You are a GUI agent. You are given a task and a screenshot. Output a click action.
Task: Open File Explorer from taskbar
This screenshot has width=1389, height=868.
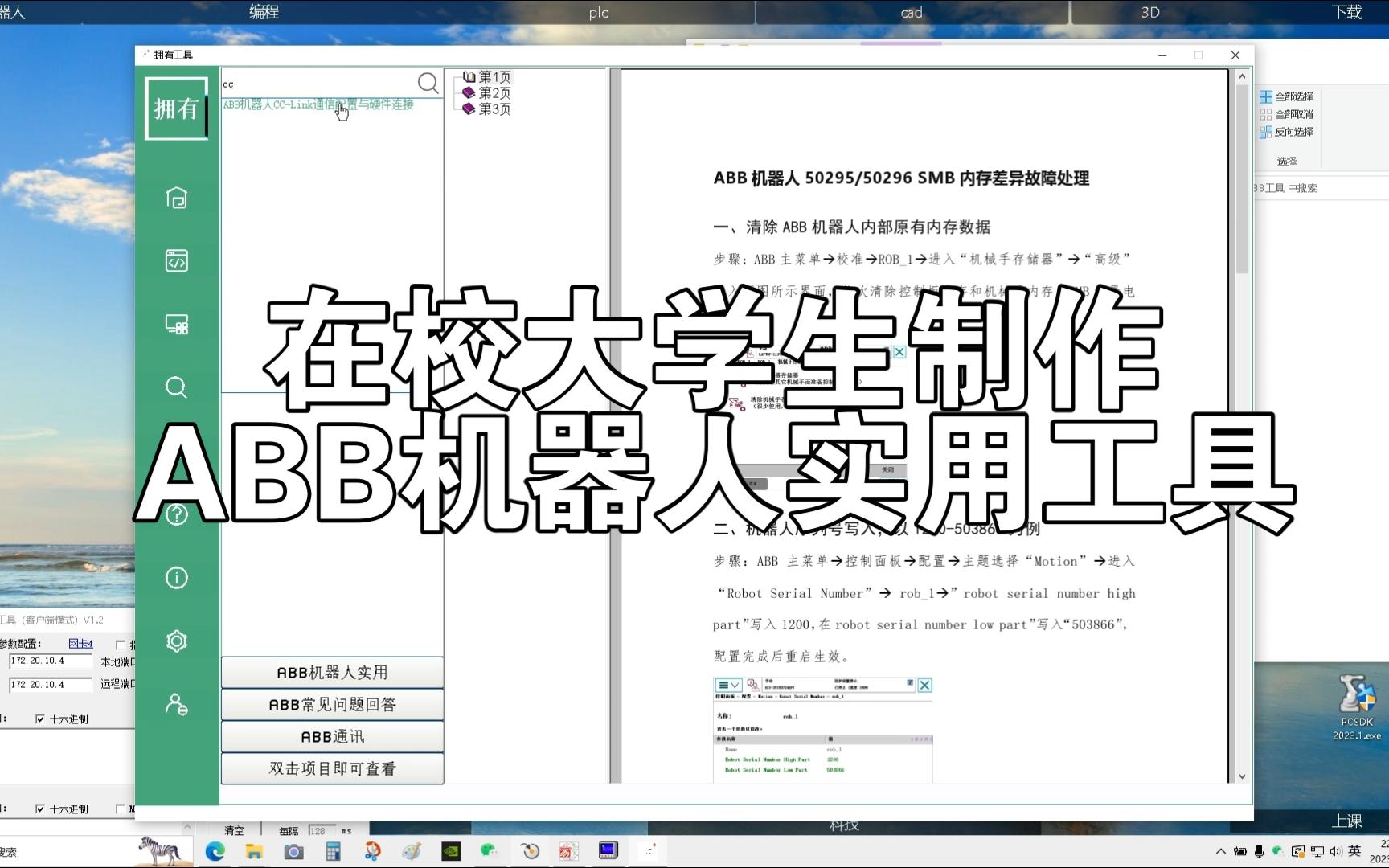[x=254, y=851]
